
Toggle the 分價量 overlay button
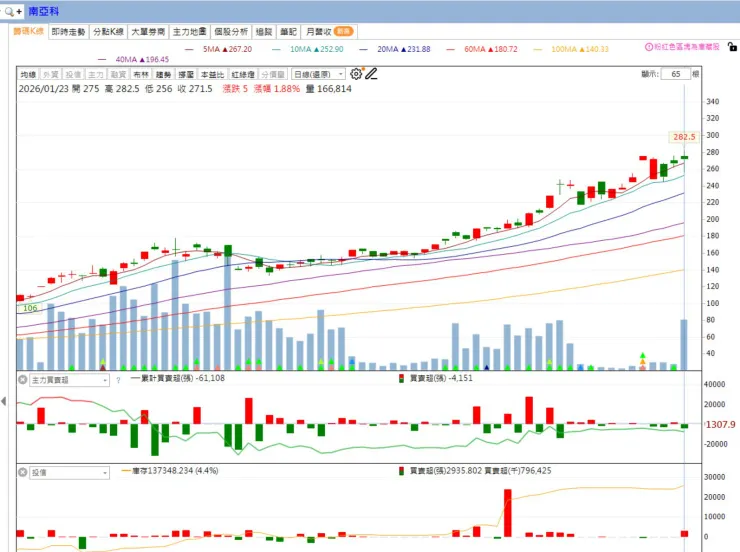pyautogui.click(x=273, y=74)
